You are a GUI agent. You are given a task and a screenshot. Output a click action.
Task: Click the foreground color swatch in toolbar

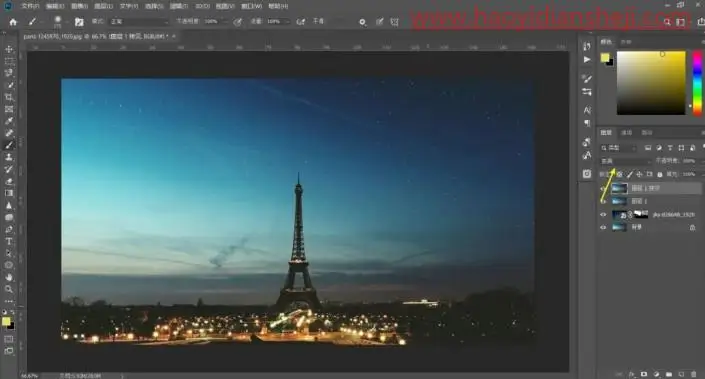tap(6, 321)
